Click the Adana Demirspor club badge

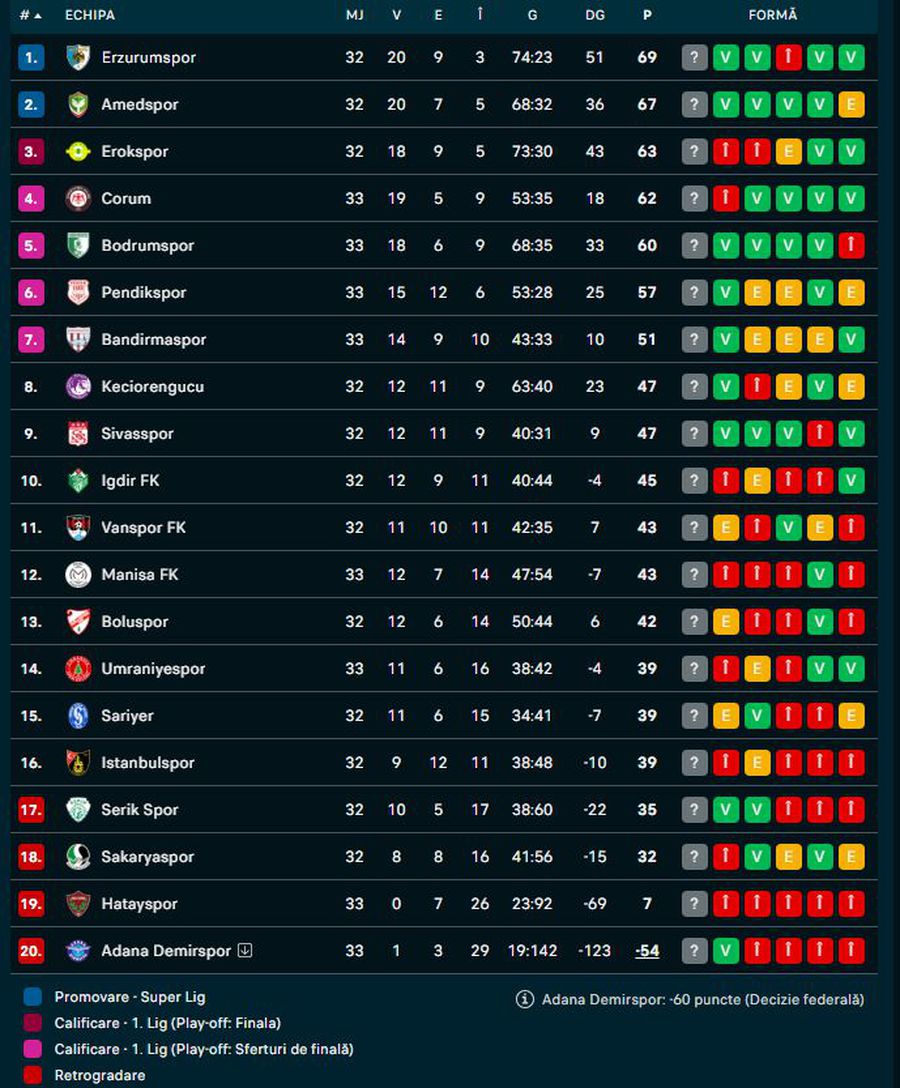[x=78, y=951]
